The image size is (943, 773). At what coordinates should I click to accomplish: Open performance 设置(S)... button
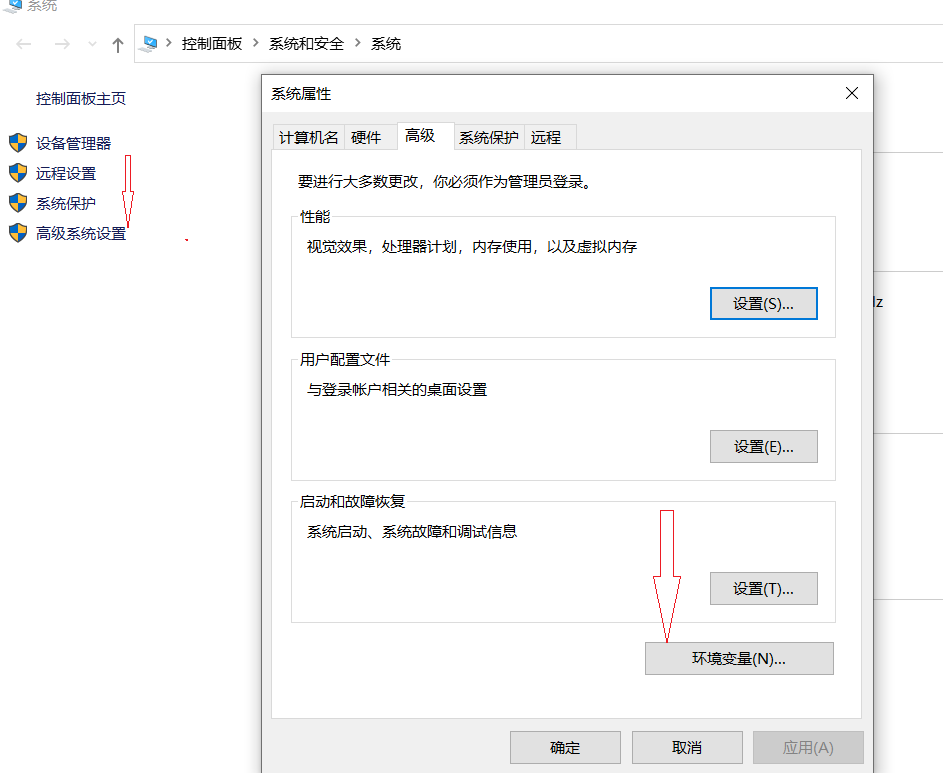[763, 304]
